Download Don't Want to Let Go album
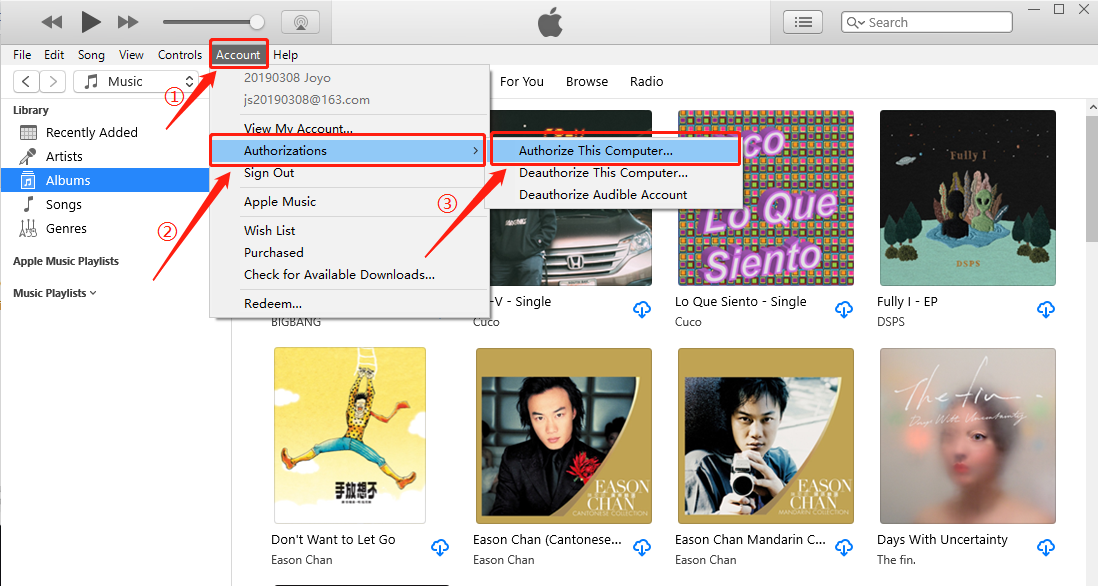Viewport: 1098px width, 586px height. click(x=440, y=547)
